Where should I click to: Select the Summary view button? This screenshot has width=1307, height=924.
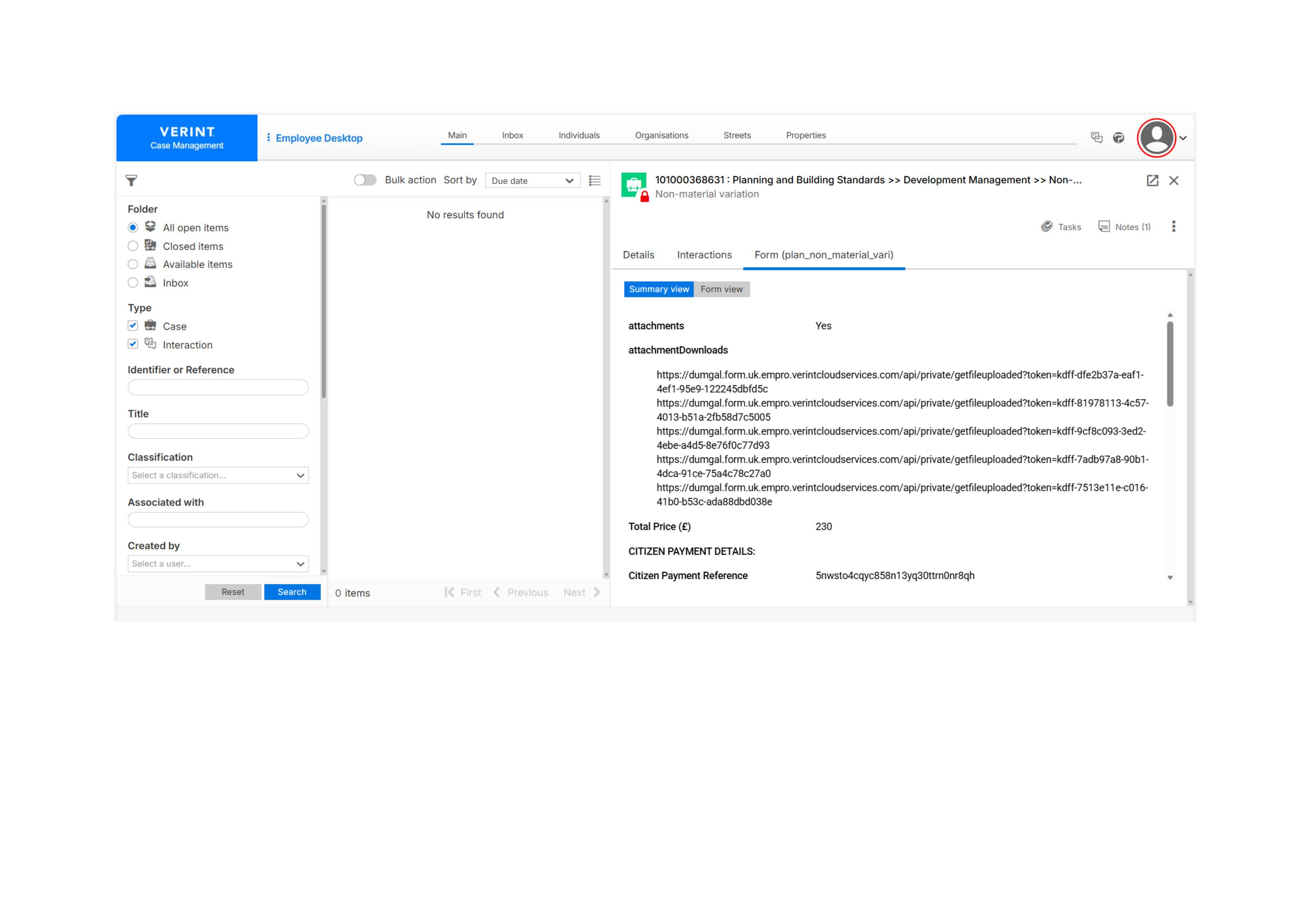pyautogui.click(x=659, y=289)
